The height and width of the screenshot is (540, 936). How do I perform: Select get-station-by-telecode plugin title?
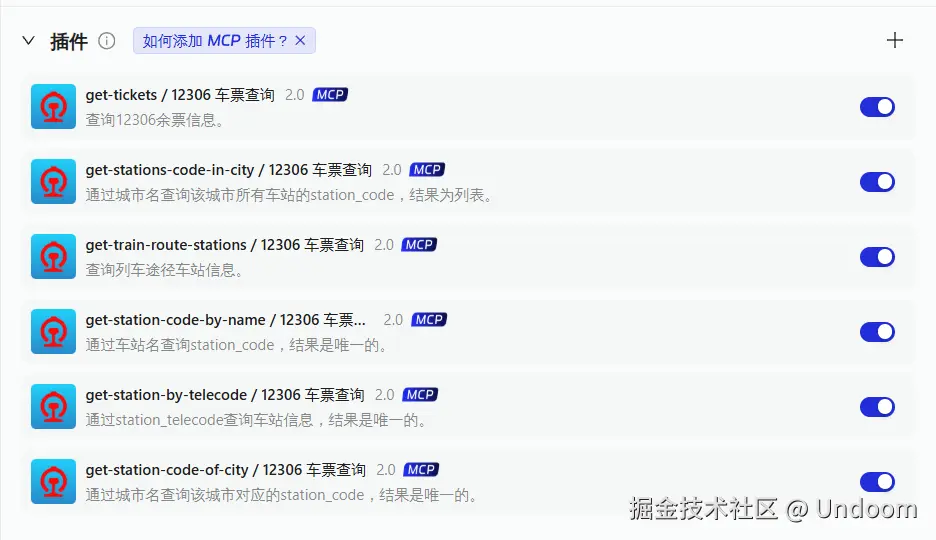tap(225, 395)
